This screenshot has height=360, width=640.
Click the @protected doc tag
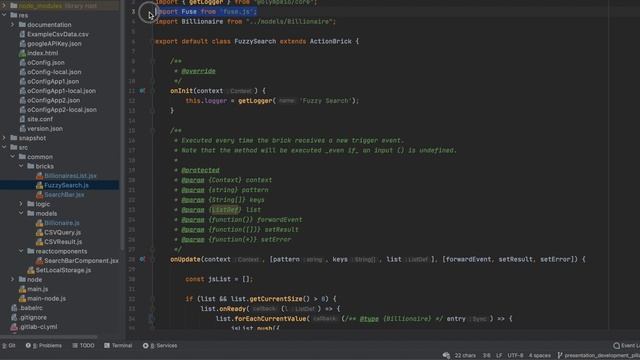[x=200, y=170]
